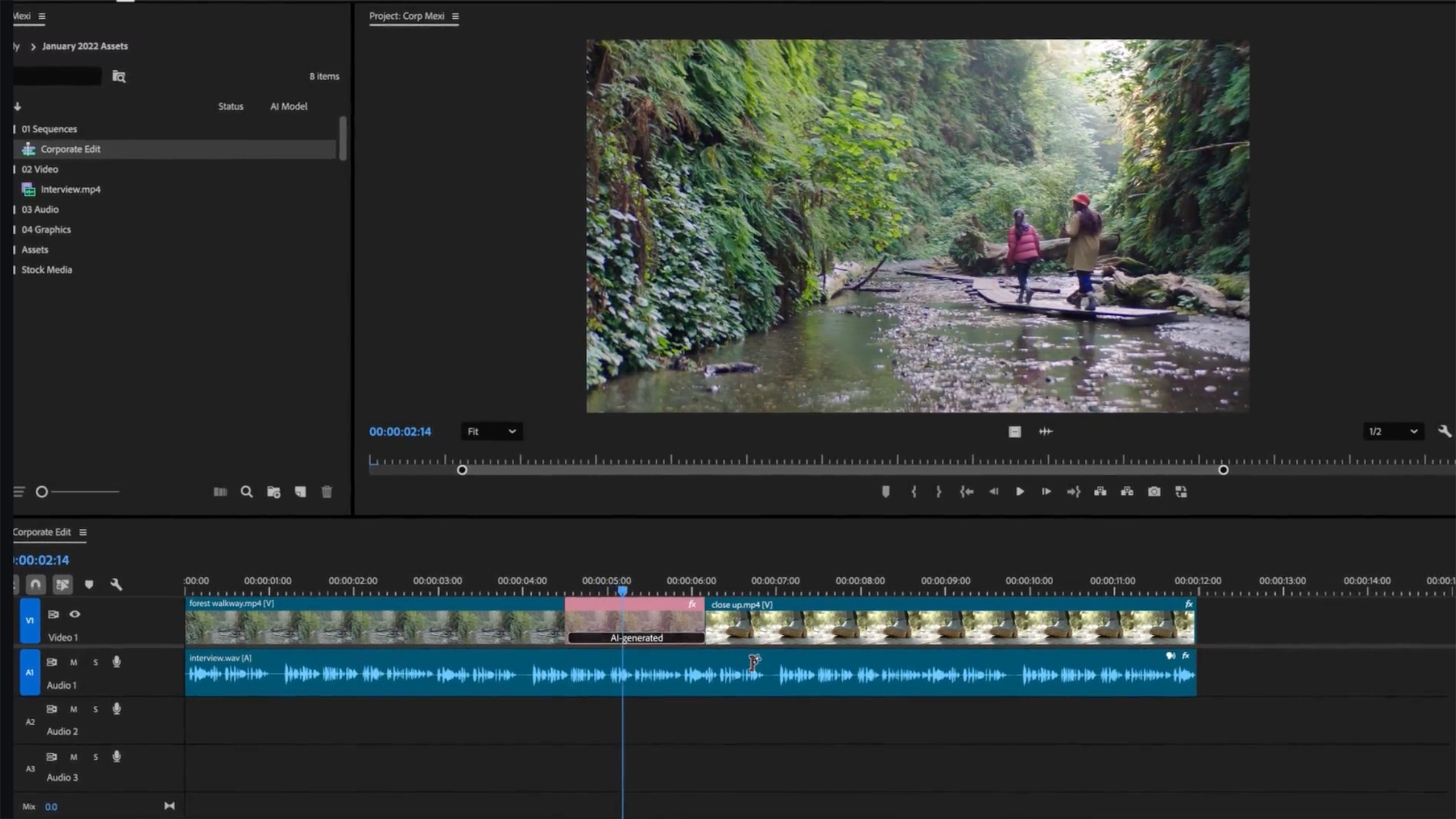The height and width of the screenshot is (819, 1456).
Task: Click the Lift button
Action: [1100, 492]
